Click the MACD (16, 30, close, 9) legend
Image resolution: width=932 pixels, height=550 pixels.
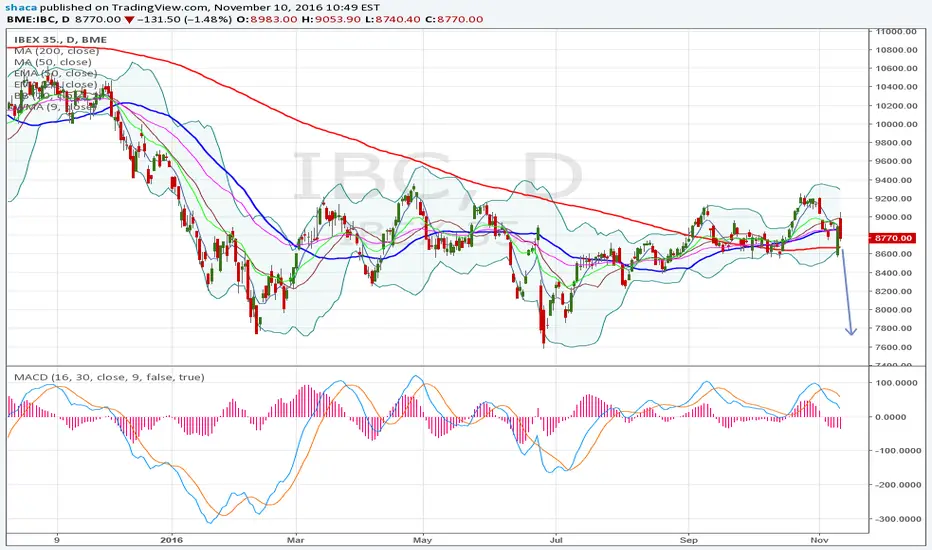tap(109, 377)
